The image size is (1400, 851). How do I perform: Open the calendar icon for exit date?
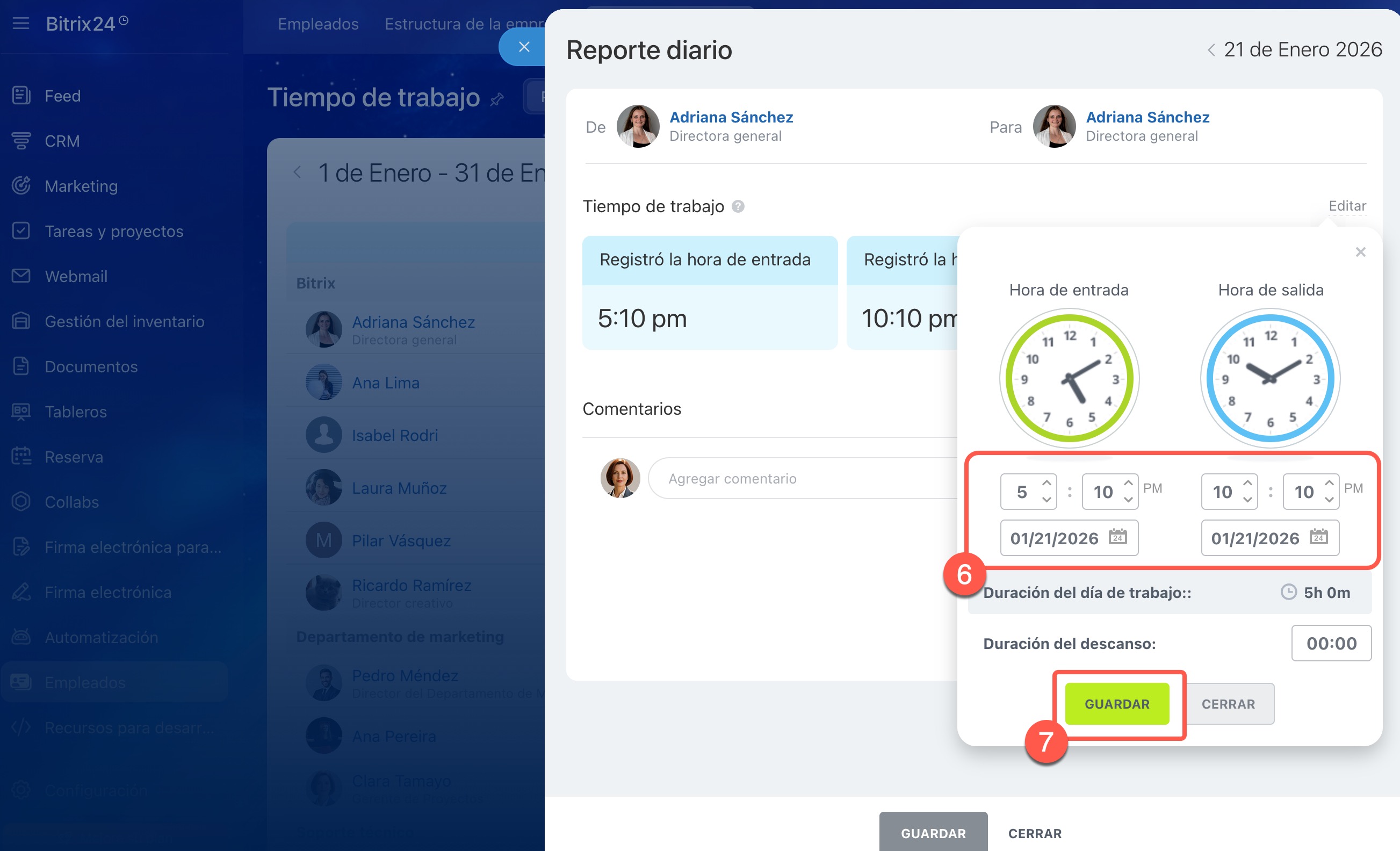pos(1318,537)
